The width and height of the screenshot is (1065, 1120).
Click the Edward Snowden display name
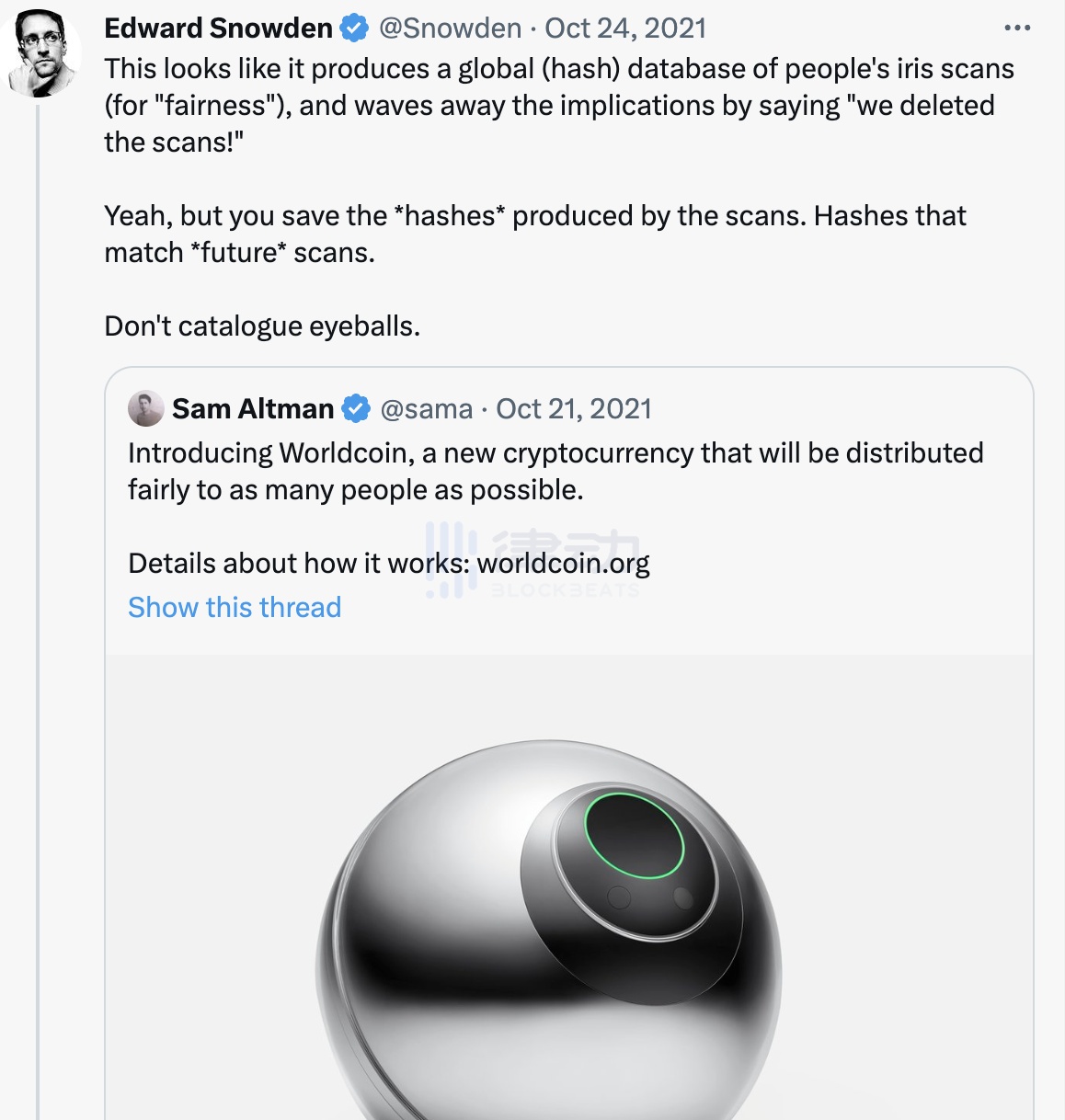pos(218,29)
